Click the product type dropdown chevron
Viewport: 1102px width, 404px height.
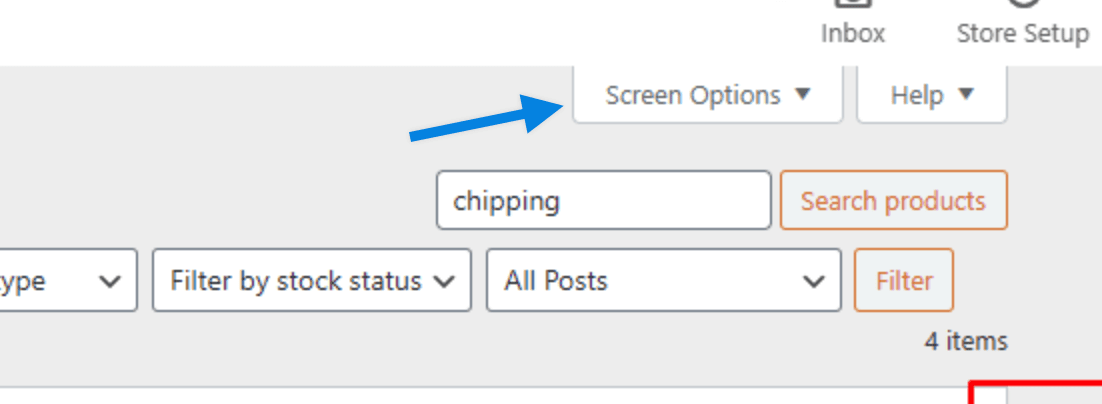(x=110, y=282)
